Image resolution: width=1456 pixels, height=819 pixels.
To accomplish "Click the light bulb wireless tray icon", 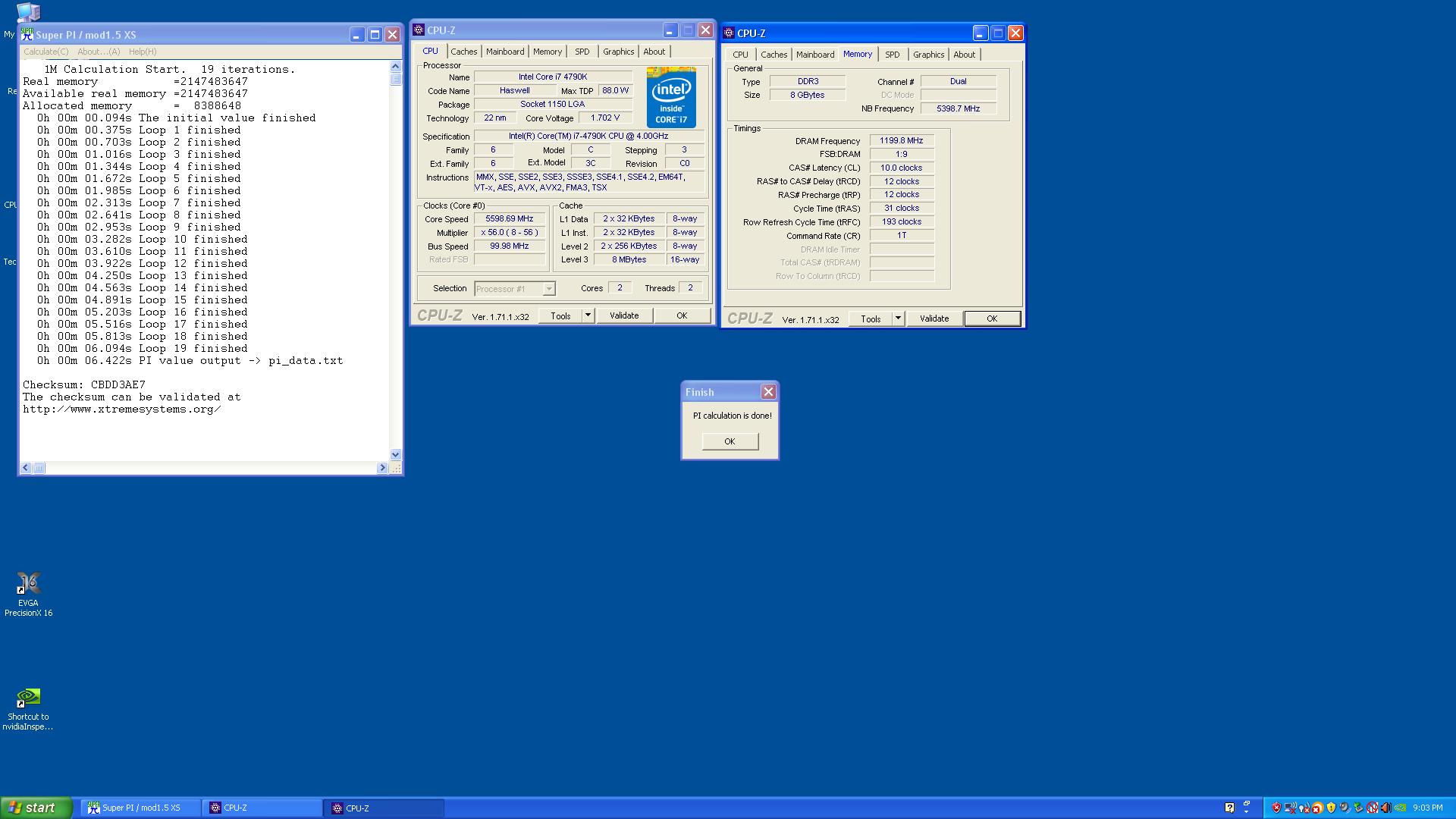I will coord(1304,808).
